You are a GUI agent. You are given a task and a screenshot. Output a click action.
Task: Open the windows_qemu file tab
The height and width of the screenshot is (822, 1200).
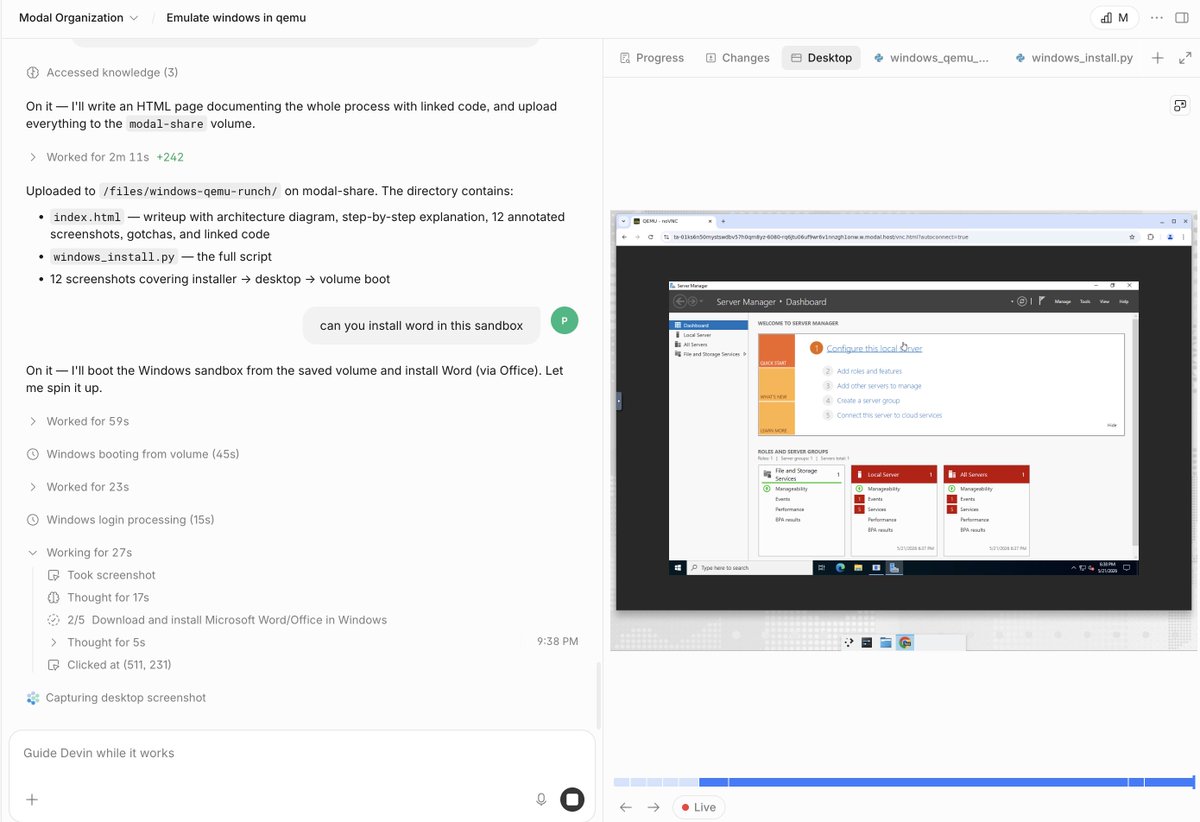[931, 58]
